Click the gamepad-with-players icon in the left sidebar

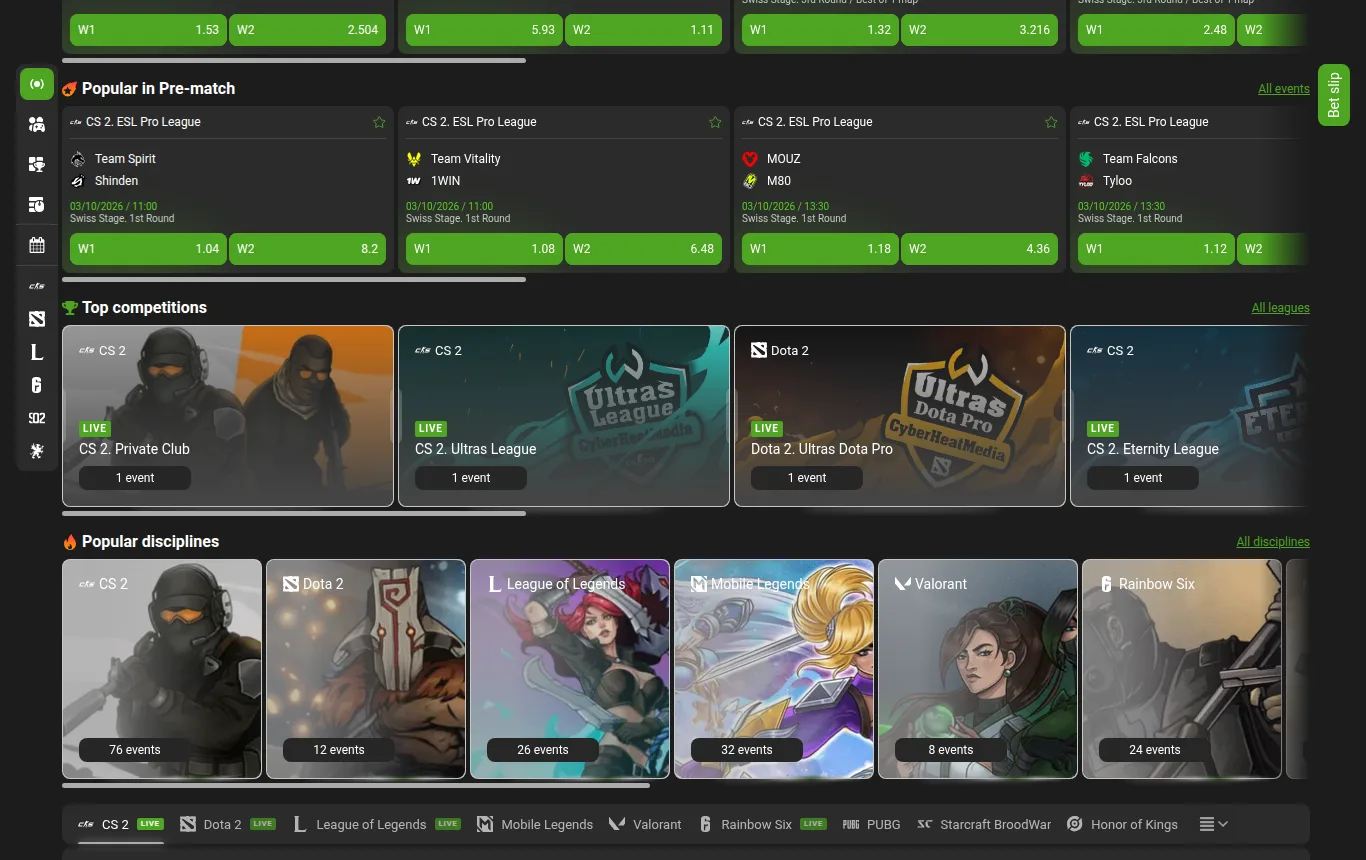tap(37, 124)
